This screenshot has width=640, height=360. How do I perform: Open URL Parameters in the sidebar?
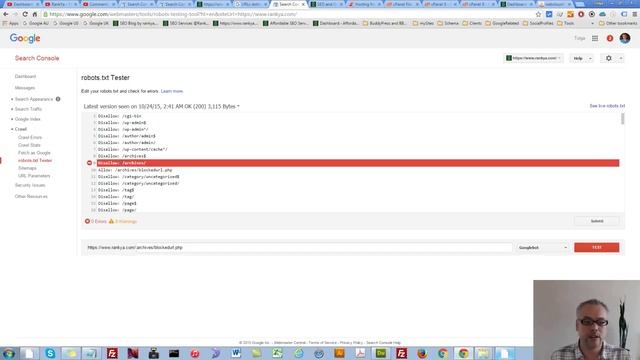34,176
